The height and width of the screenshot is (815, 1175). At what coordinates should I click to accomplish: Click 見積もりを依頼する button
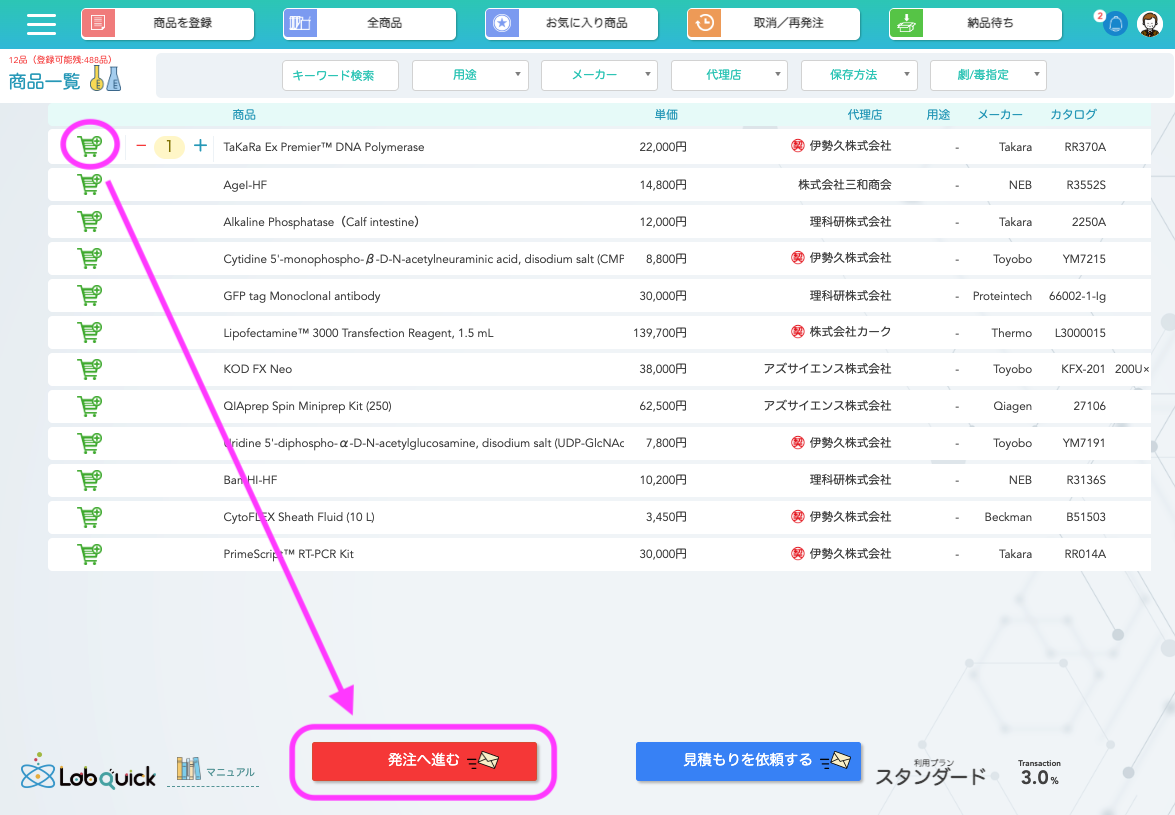748,761
